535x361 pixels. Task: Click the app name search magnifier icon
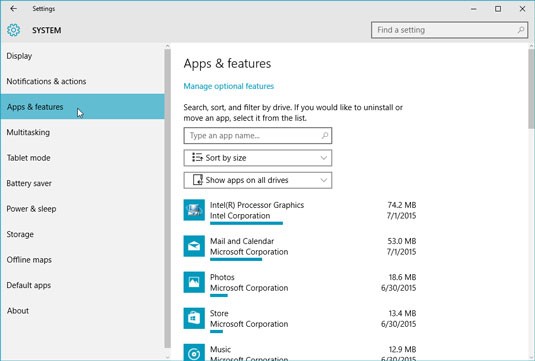pos(325,135)
